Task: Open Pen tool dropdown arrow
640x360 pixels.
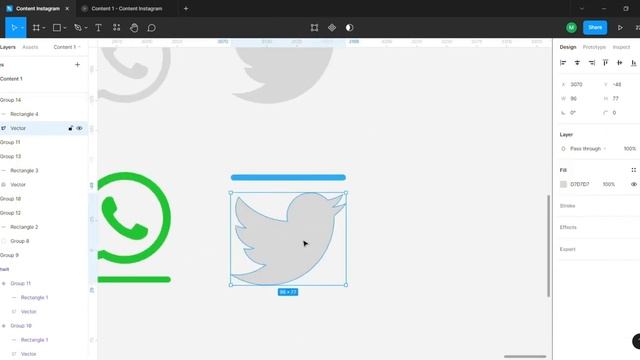Action: point(86,28)
